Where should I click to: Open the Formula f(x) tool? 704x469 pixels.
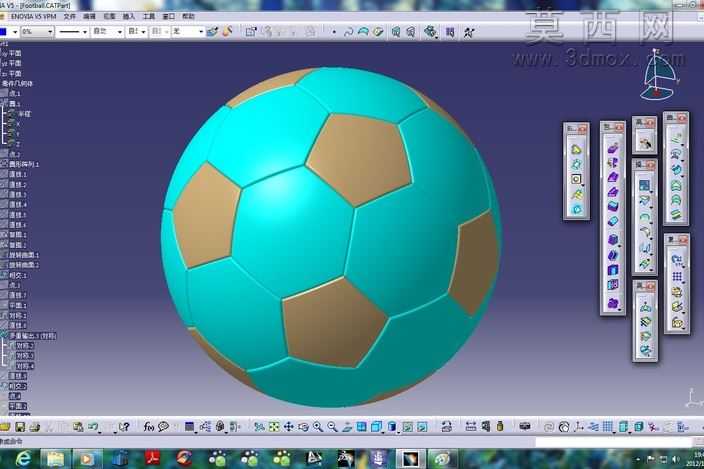[149, 426]
